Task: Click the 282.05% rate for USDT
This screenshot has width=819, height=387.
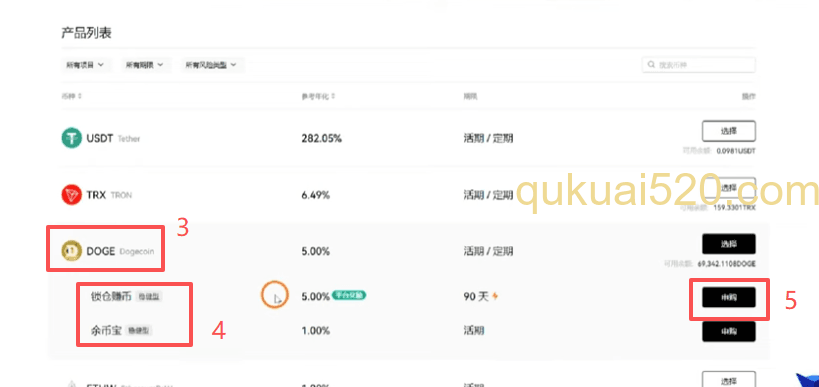Action: tap(321, 138)
